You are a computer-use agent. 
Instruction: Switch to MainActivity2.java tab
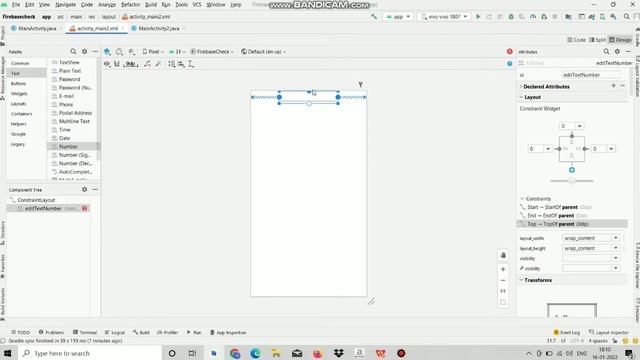click(159, 29)
